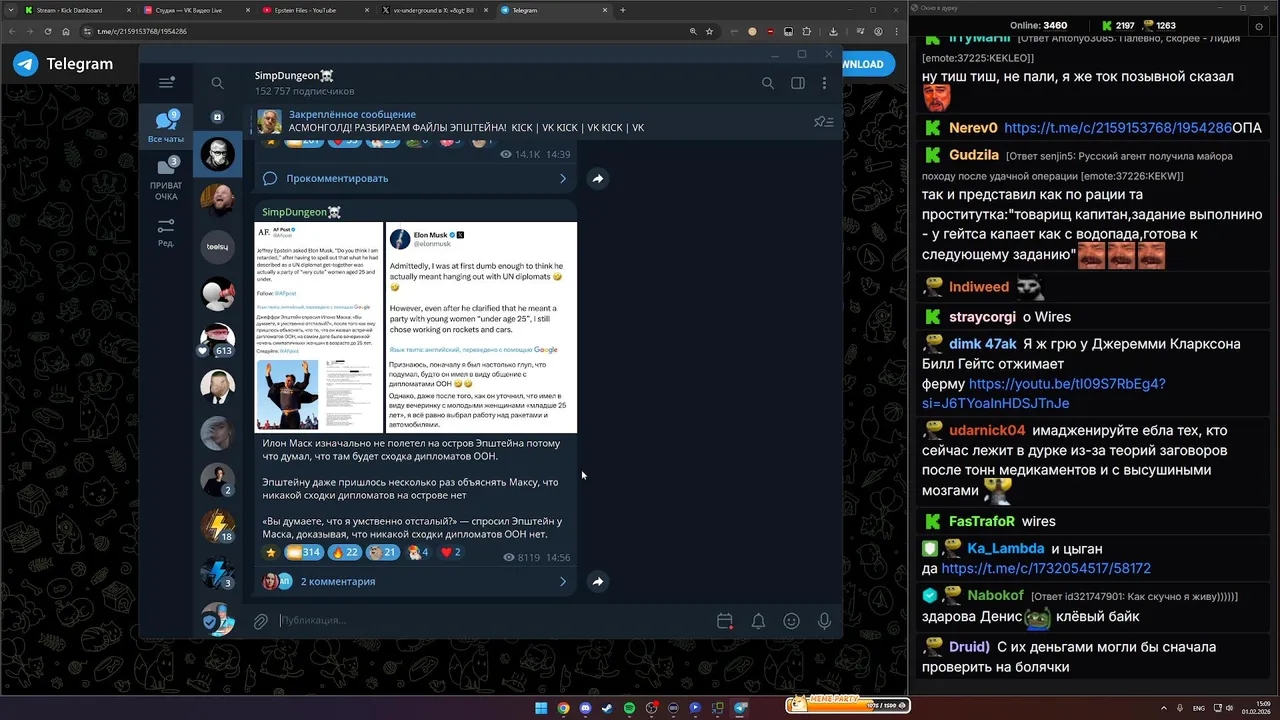Open the browser extensions puzzle icon
1280x720 pixels.
(x=806, y=31)
